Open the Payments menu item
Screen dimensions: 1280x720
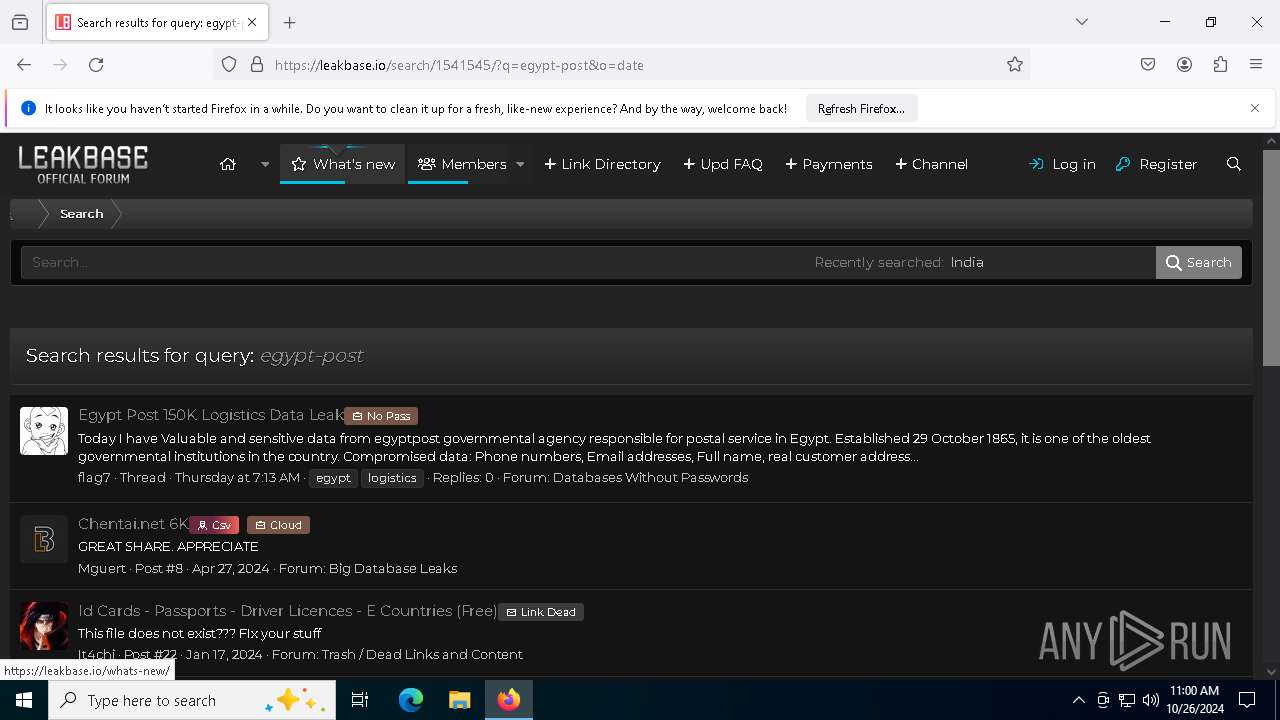click(829, 164)
